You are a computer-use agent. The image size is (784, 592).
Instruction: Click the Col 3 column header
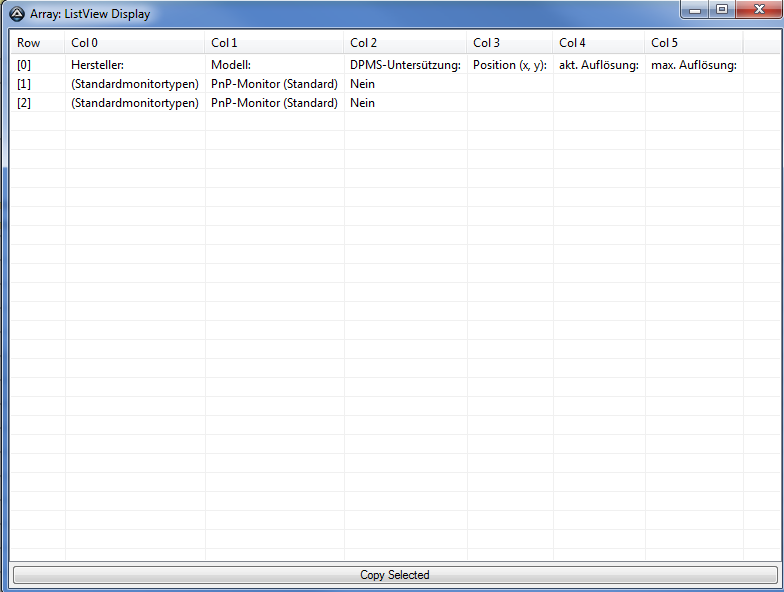[x=487, y=43]
